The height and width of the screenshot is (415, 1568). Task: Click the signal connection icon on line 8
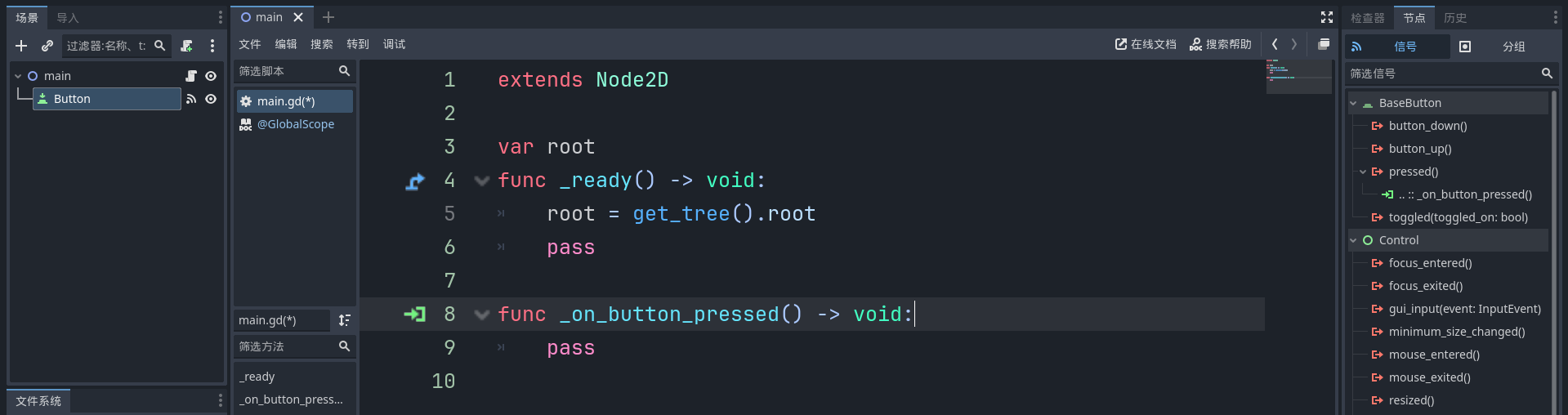tap(415, 315)
